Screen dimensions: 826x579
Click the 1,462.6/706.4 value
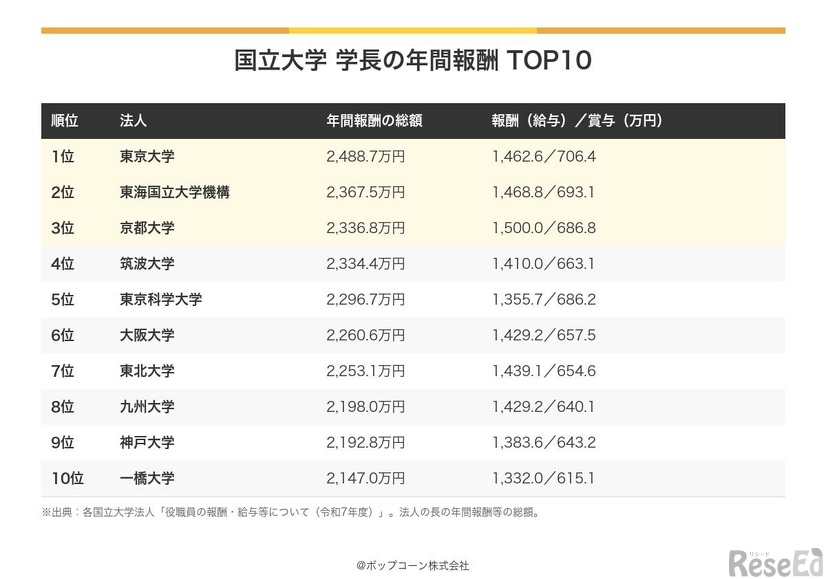(x=544, y=156)
